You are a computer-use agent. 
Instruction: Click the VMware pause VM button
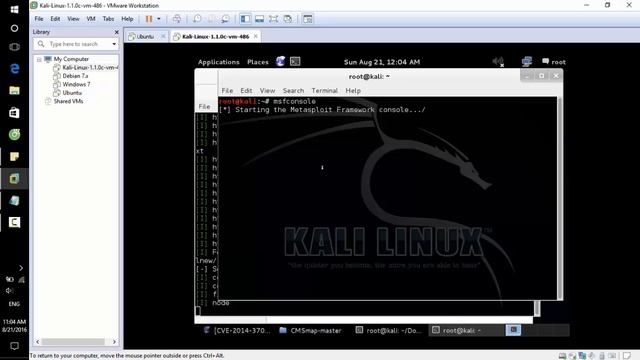pyautogui.click(x=149, y=19)
